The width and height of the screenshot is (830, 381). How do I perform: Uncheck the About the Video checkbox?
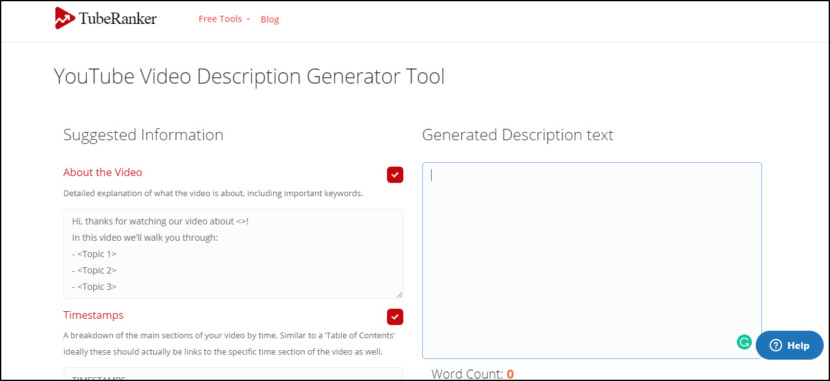coord(395,175)
